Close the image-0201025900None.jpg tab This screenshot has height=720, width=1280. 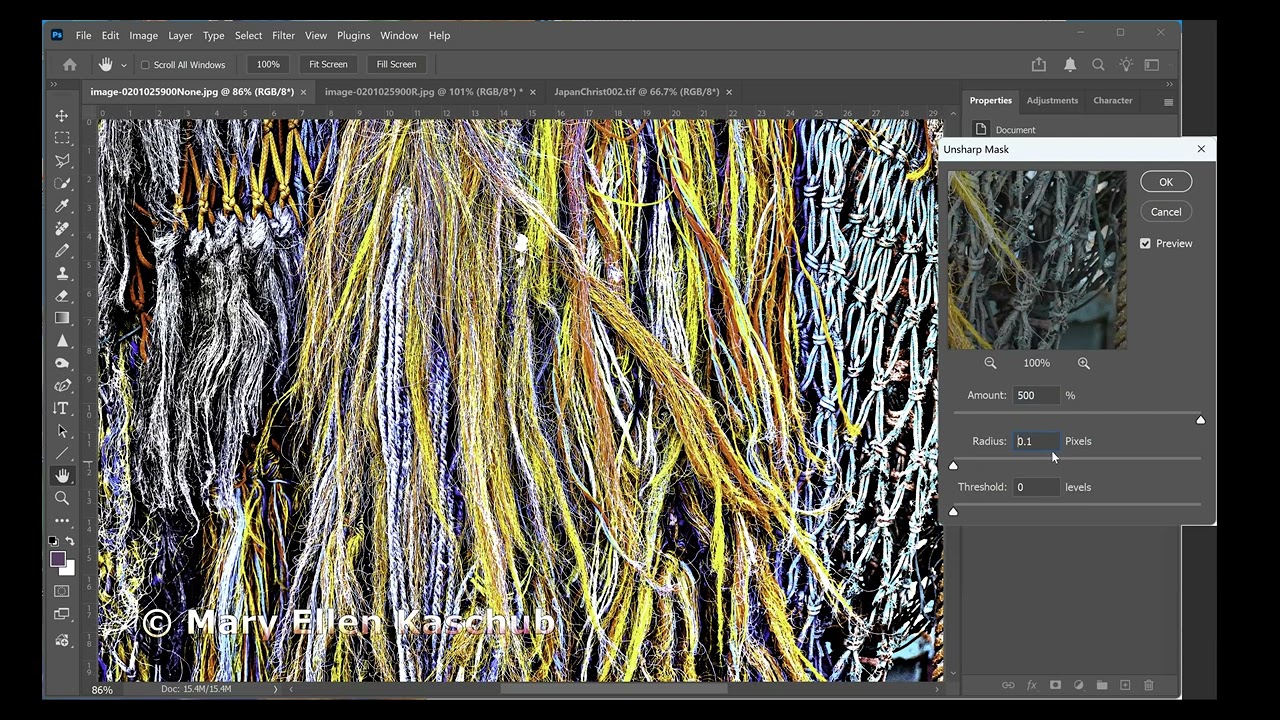[303, 92]
